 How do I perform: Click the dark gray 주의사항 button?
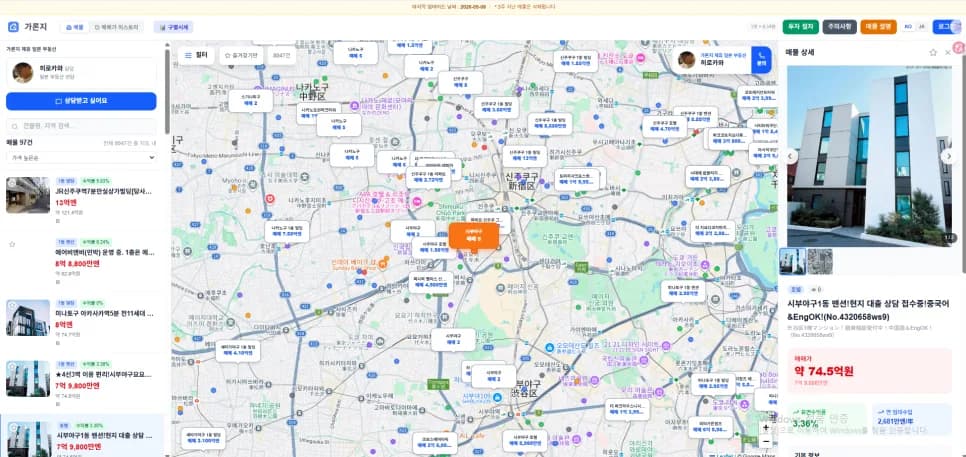click(839, 27)
